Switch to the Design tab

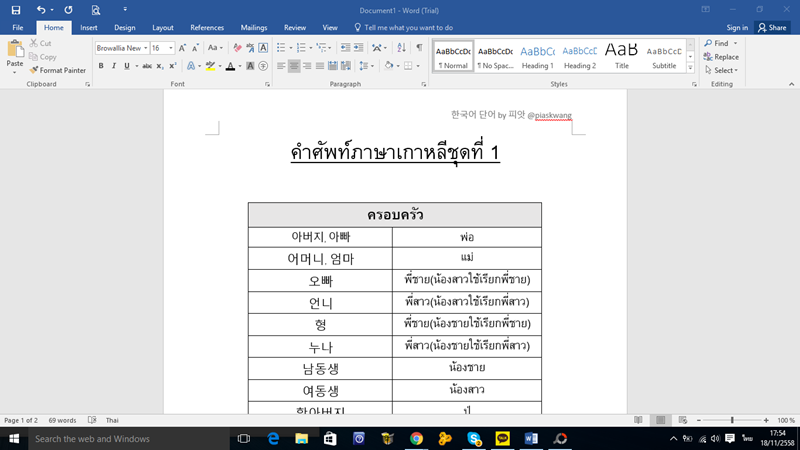click(x=124, y=28)
